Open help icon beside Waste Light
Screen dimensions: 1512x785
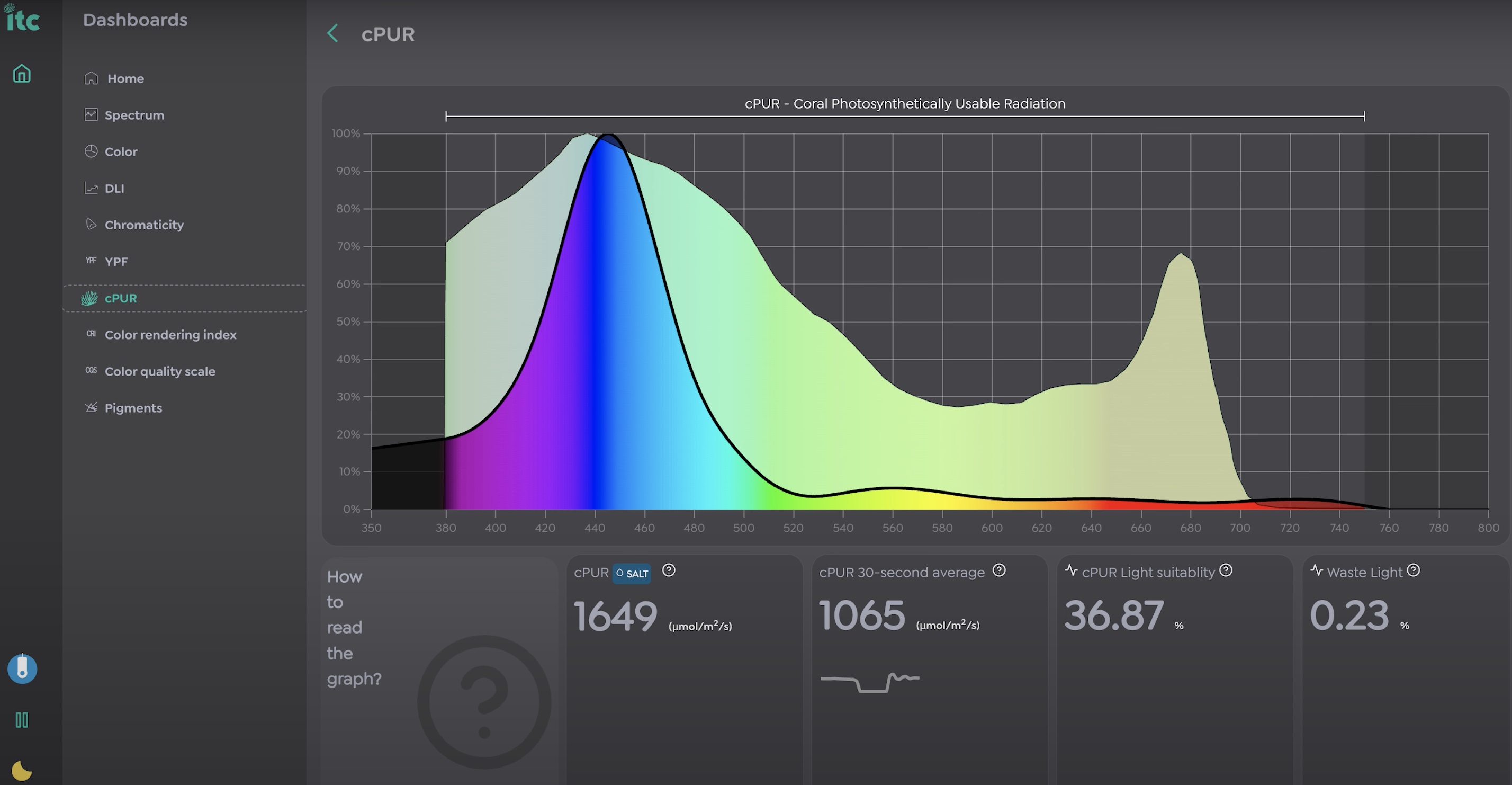click(1414, 570)
